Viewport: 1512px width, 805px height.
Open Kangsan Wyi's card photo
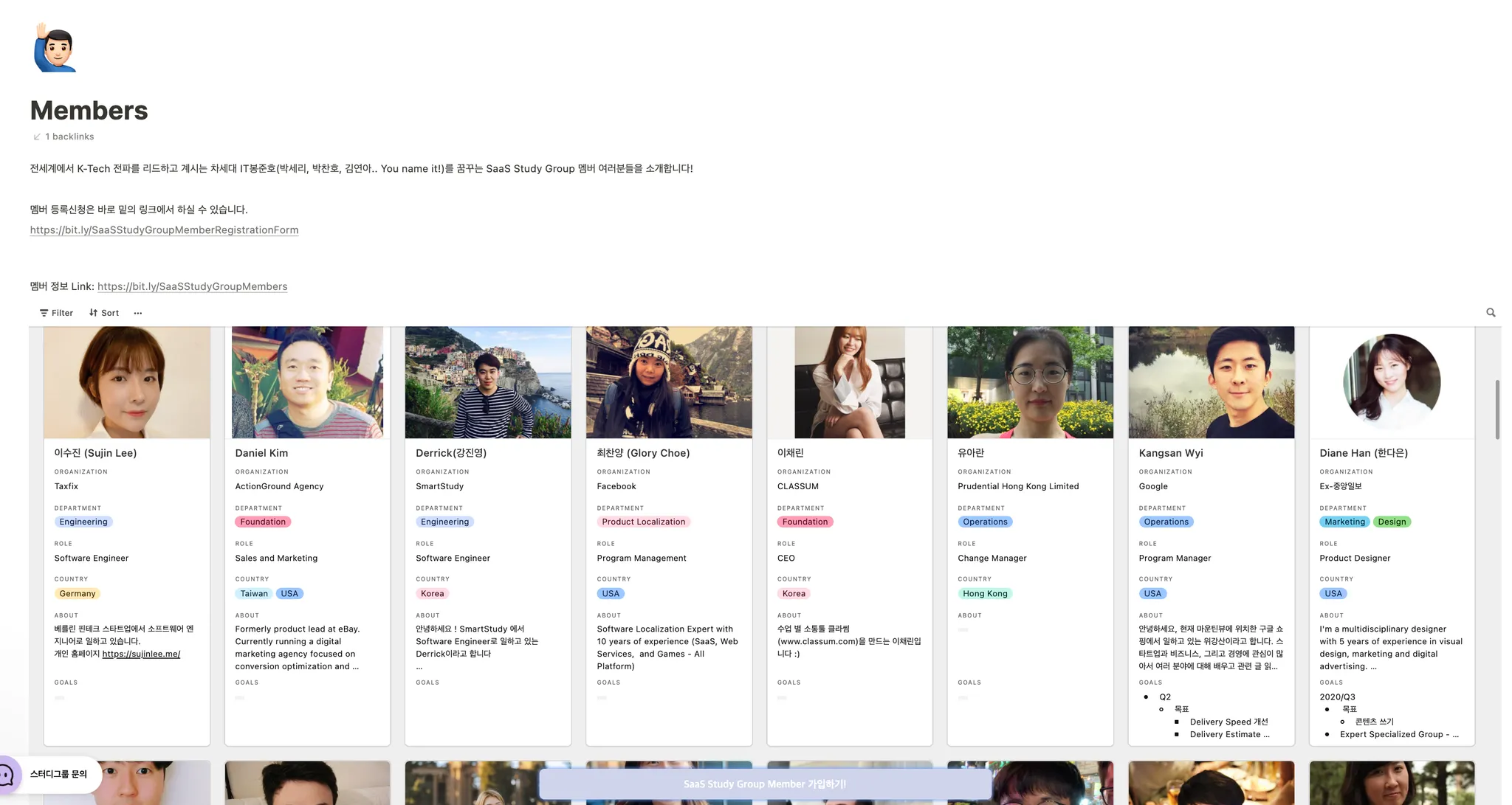pos(1211,382)
